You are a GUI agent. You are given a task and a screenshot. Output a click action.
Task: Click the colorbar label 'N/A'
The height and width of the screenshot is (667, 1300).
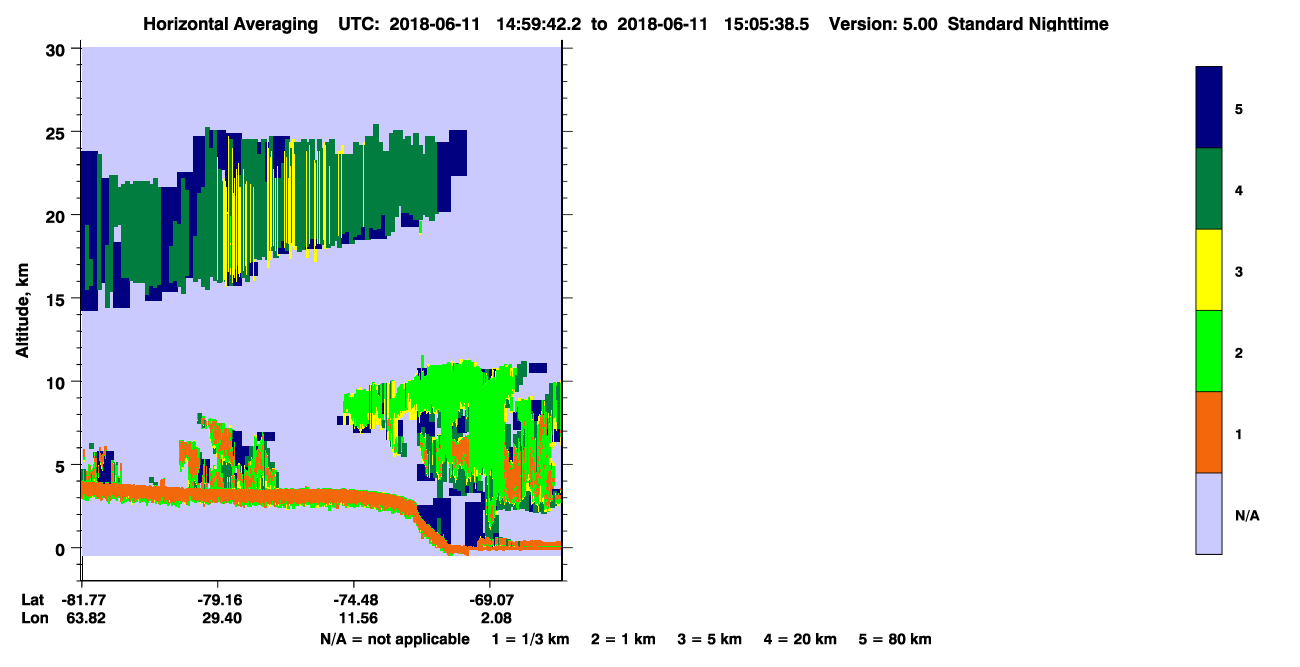tap(1247, 515)
